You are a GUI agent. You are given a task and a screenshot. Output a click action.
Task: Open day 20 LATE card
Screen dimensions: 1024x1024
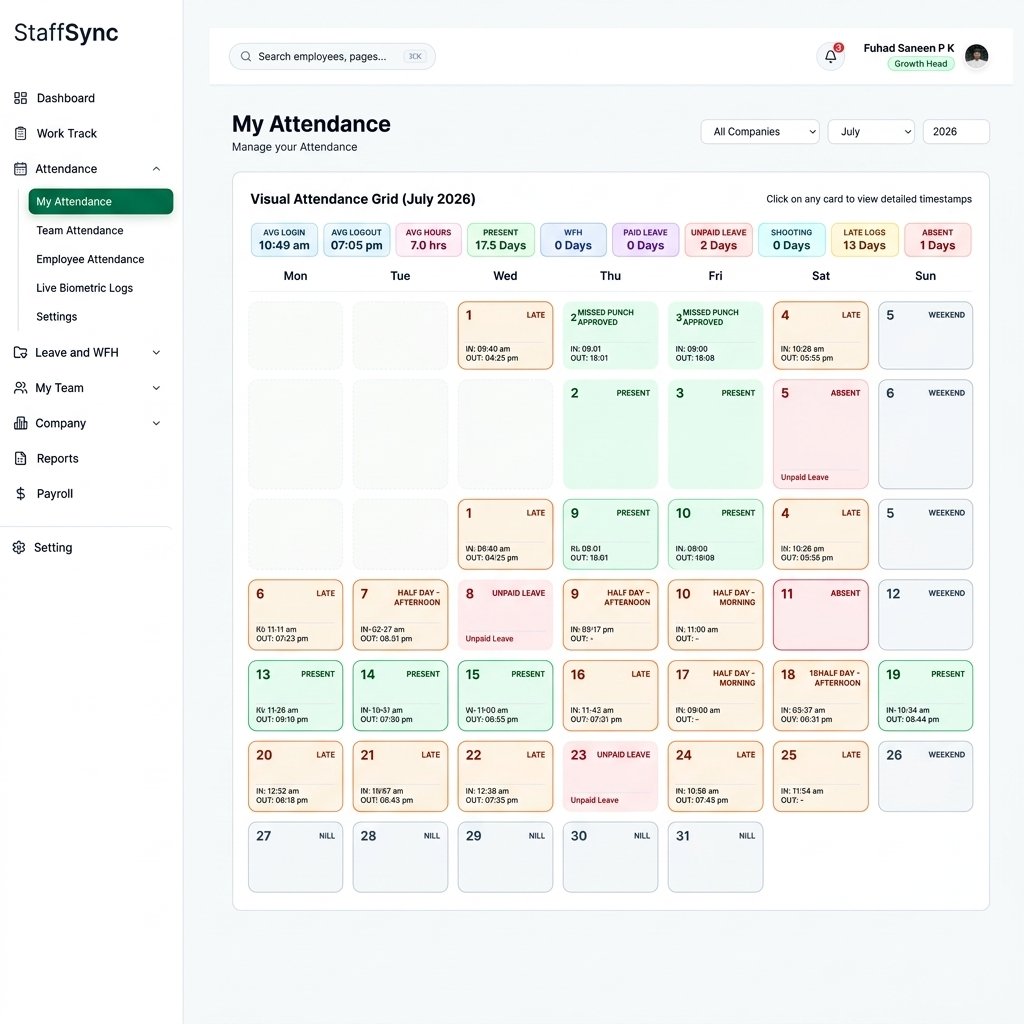[295, 776]
